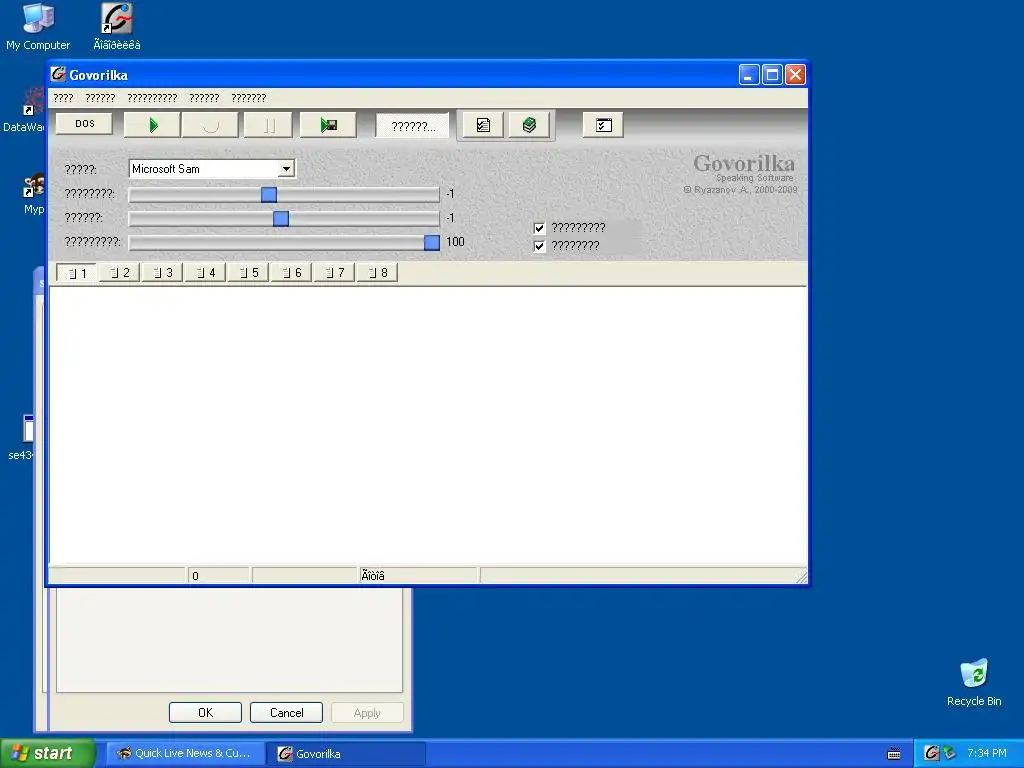Viewport: 1024px width, 768px height.
Task: Click the tray icon next to clock
Action: pyautogui.click(x=950, y=753)
